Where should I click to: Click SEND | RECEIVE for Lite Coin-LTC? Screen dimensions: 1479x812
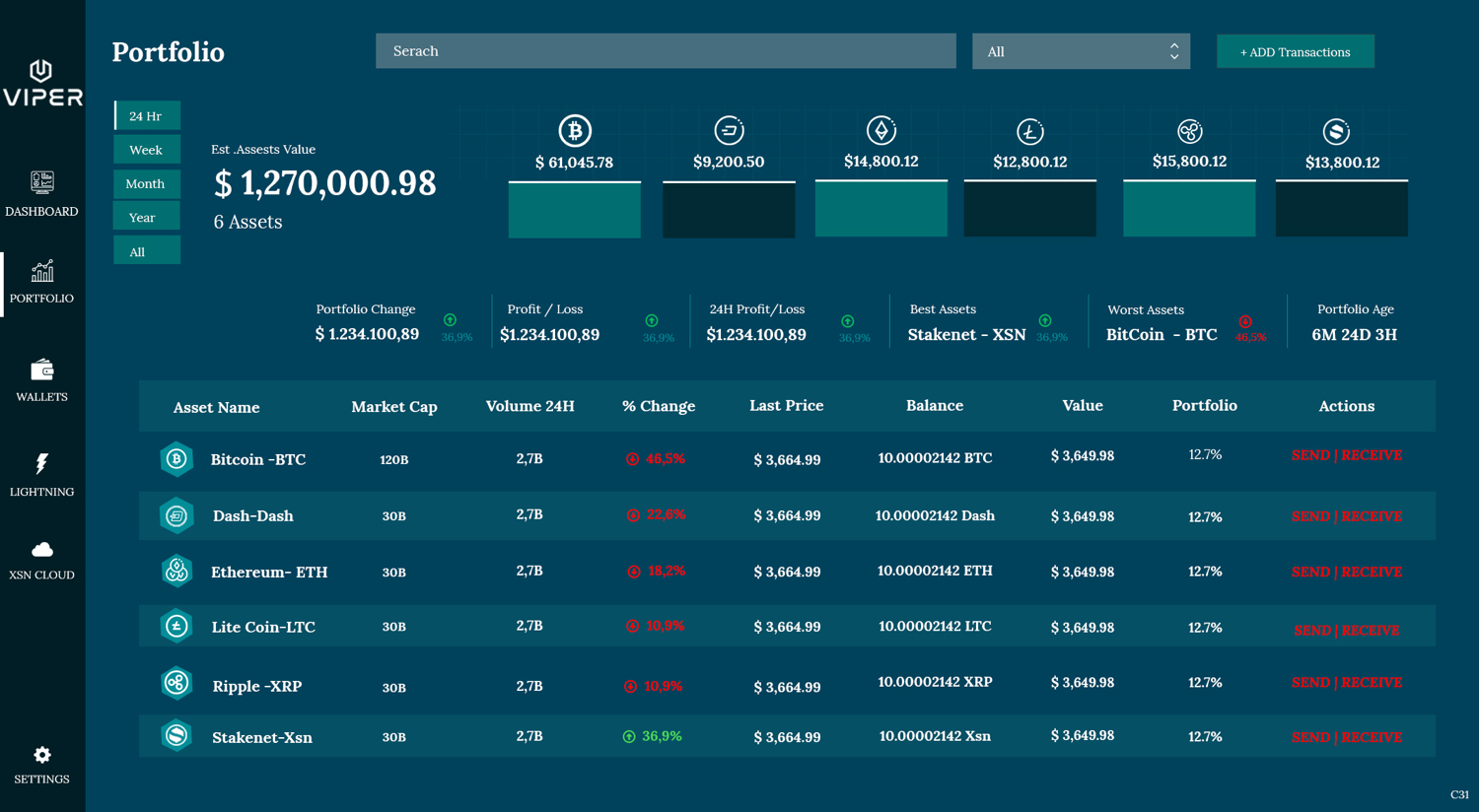(x=1346, y=630)
